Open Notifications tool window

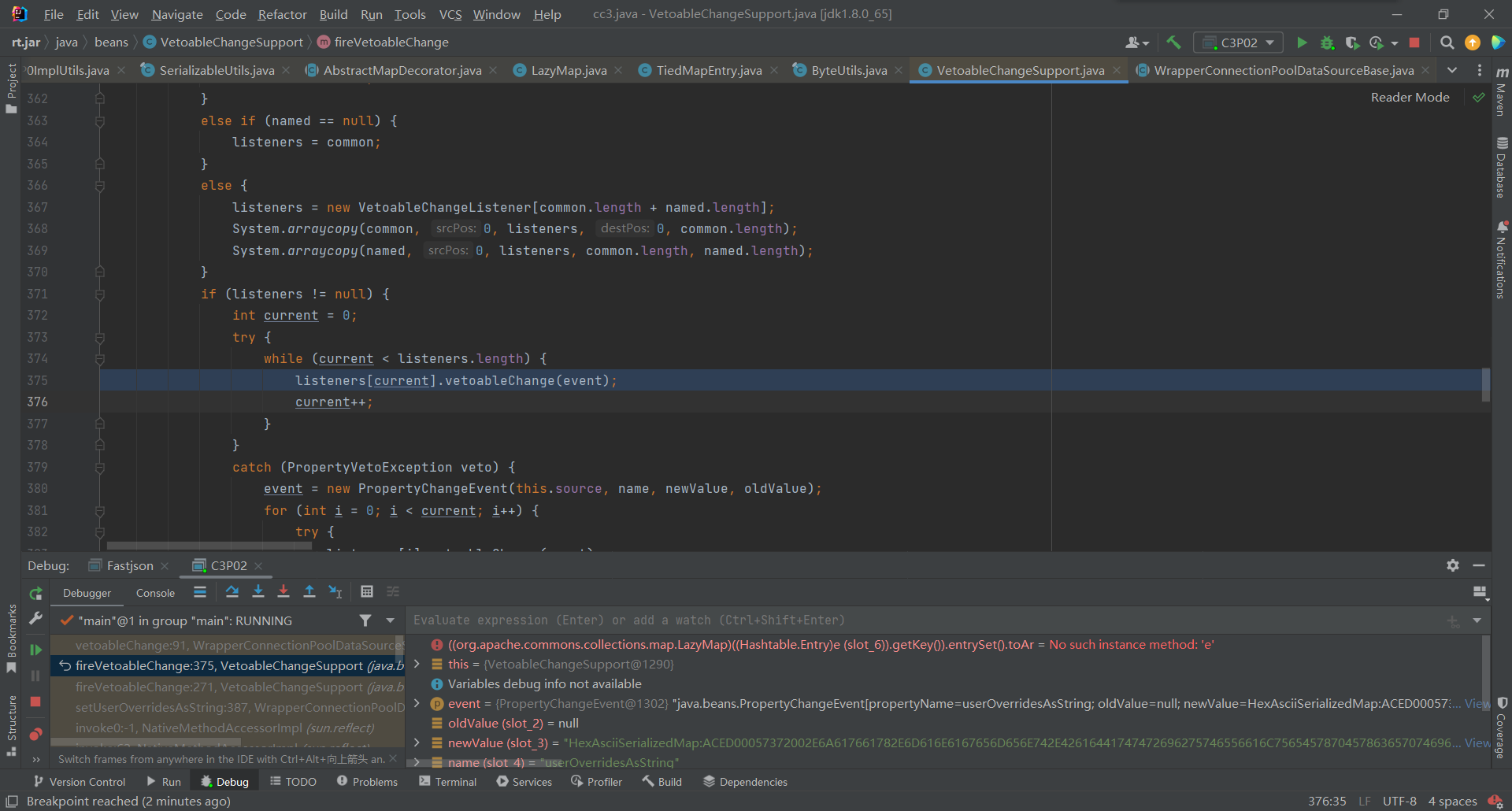[x=1502, y=260]
